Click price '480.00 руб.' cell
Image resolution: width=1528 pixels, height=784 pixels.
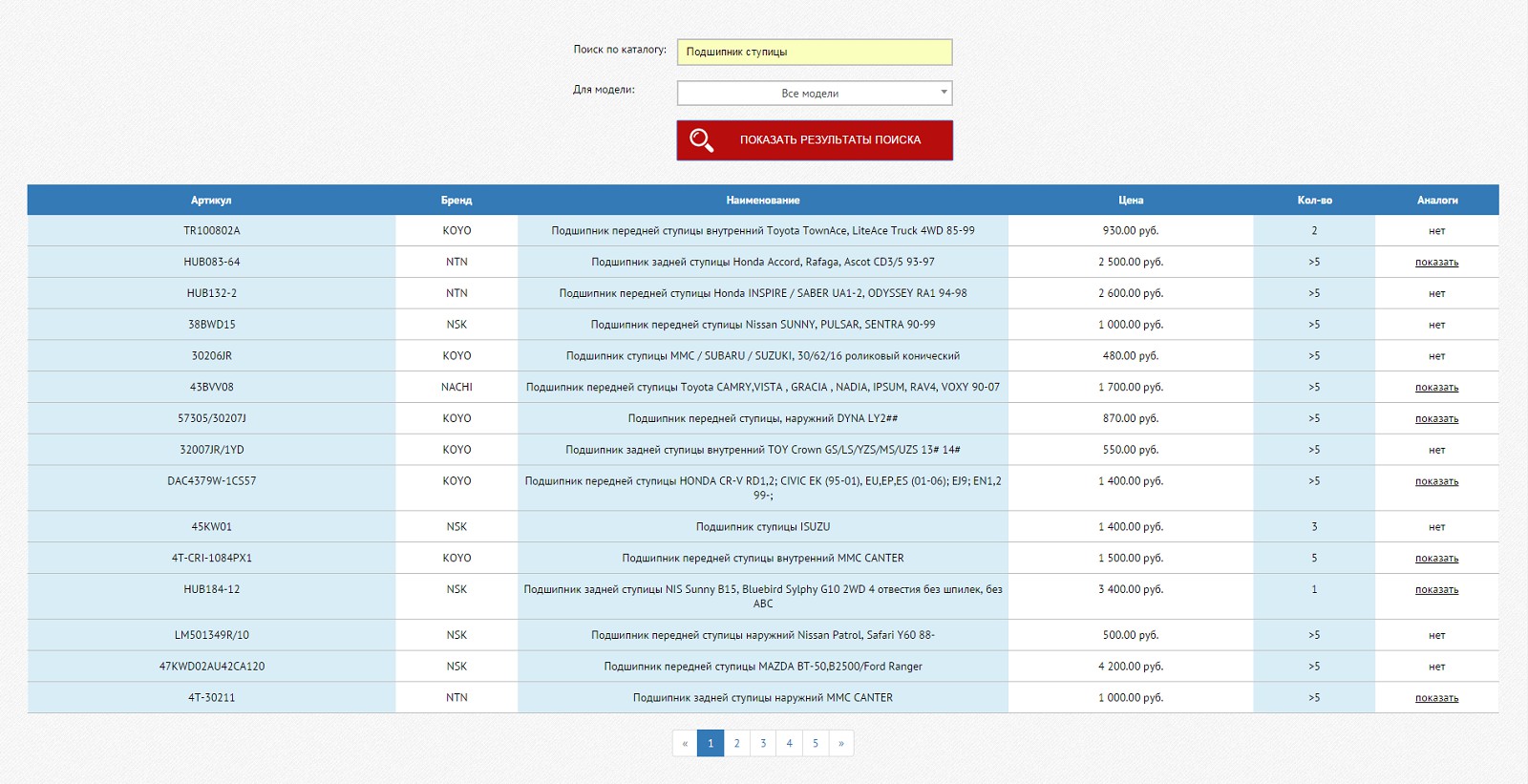click(x=1131, y=355)
